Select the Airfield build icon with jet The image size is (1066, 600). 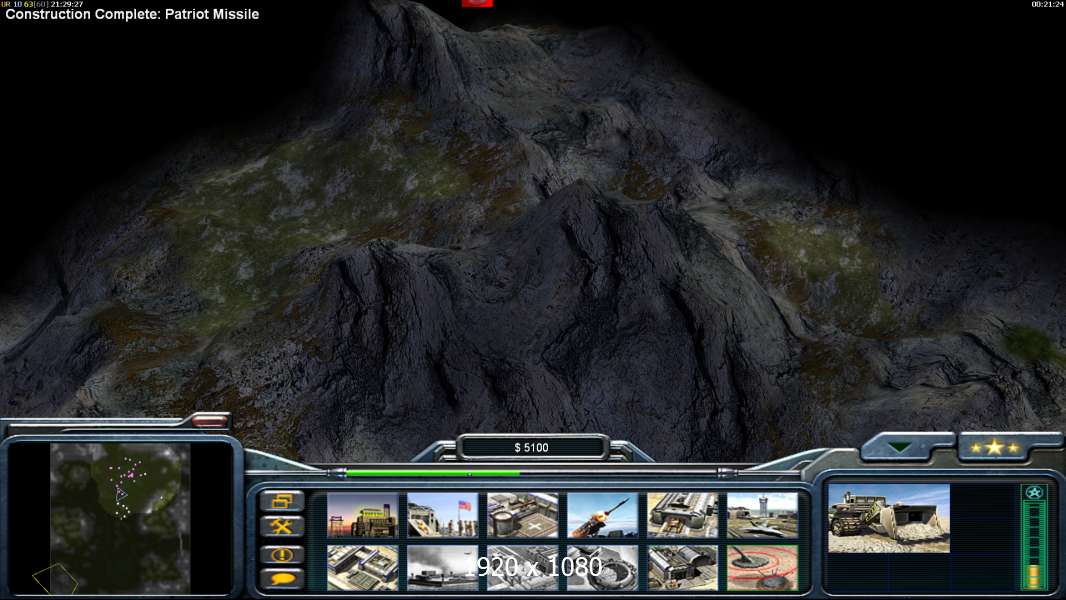(762, 515)
